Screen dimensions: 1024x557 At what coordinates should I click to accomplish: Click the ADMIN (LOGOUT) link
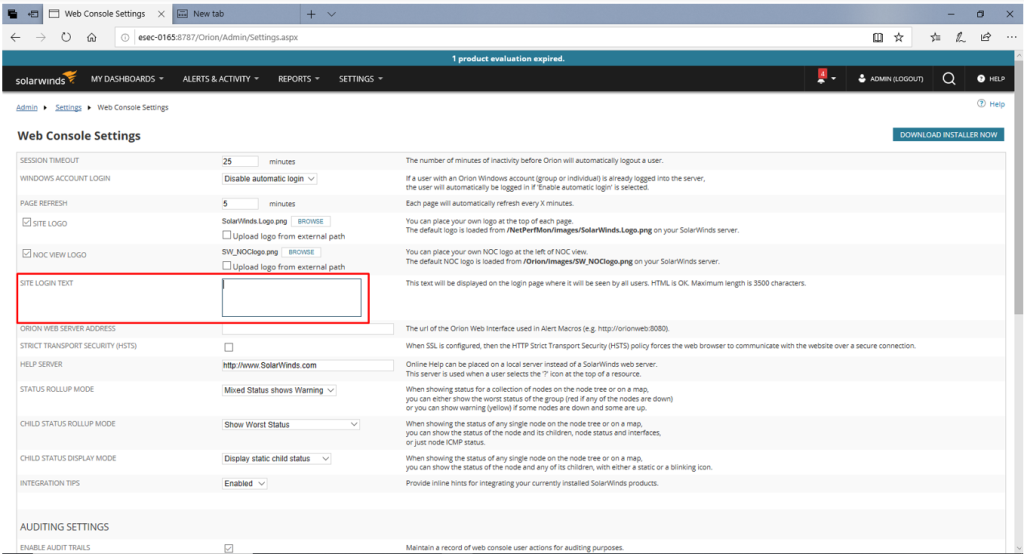(x=891, y=79)
